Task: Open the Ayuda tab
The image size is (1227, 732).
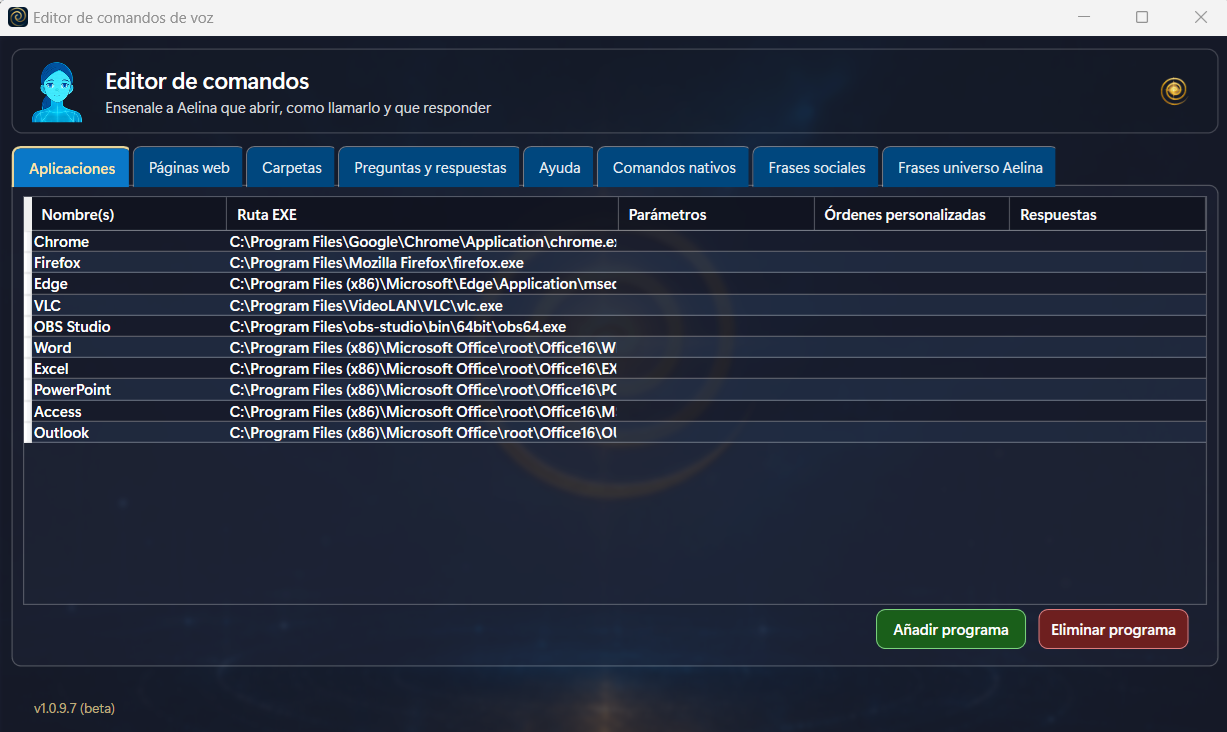Action: pyautogui.click(x=560, y=168)
